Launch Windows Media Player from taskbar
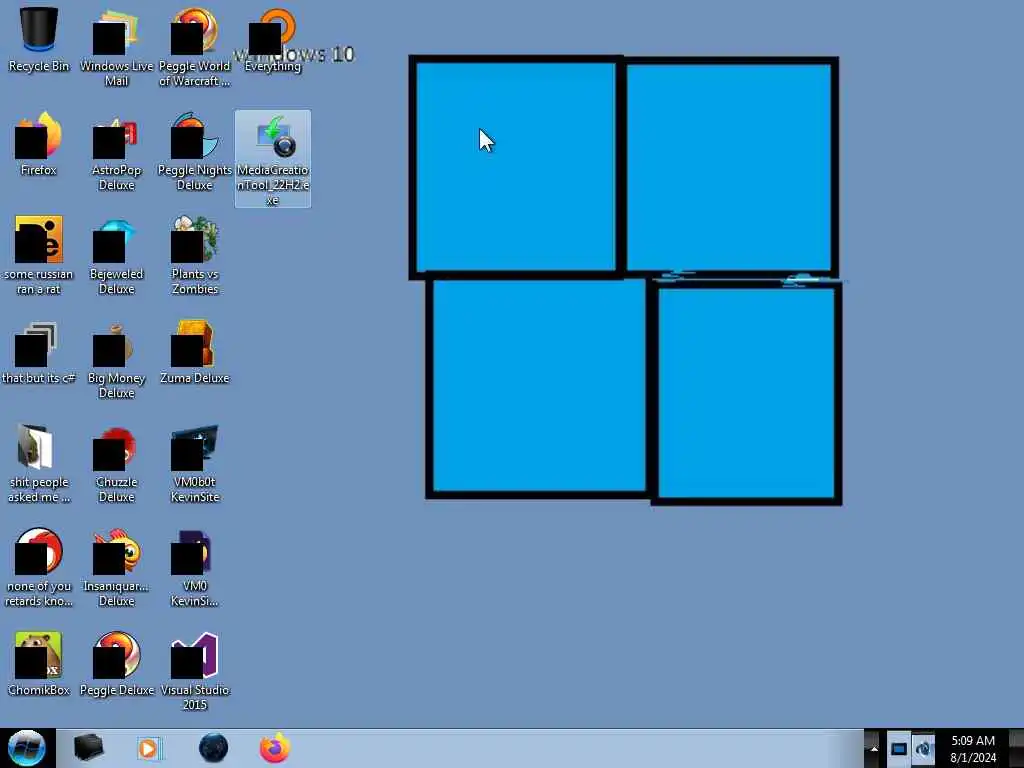The height and width of the screenshot is (768, 1024). tap(150, 748)
